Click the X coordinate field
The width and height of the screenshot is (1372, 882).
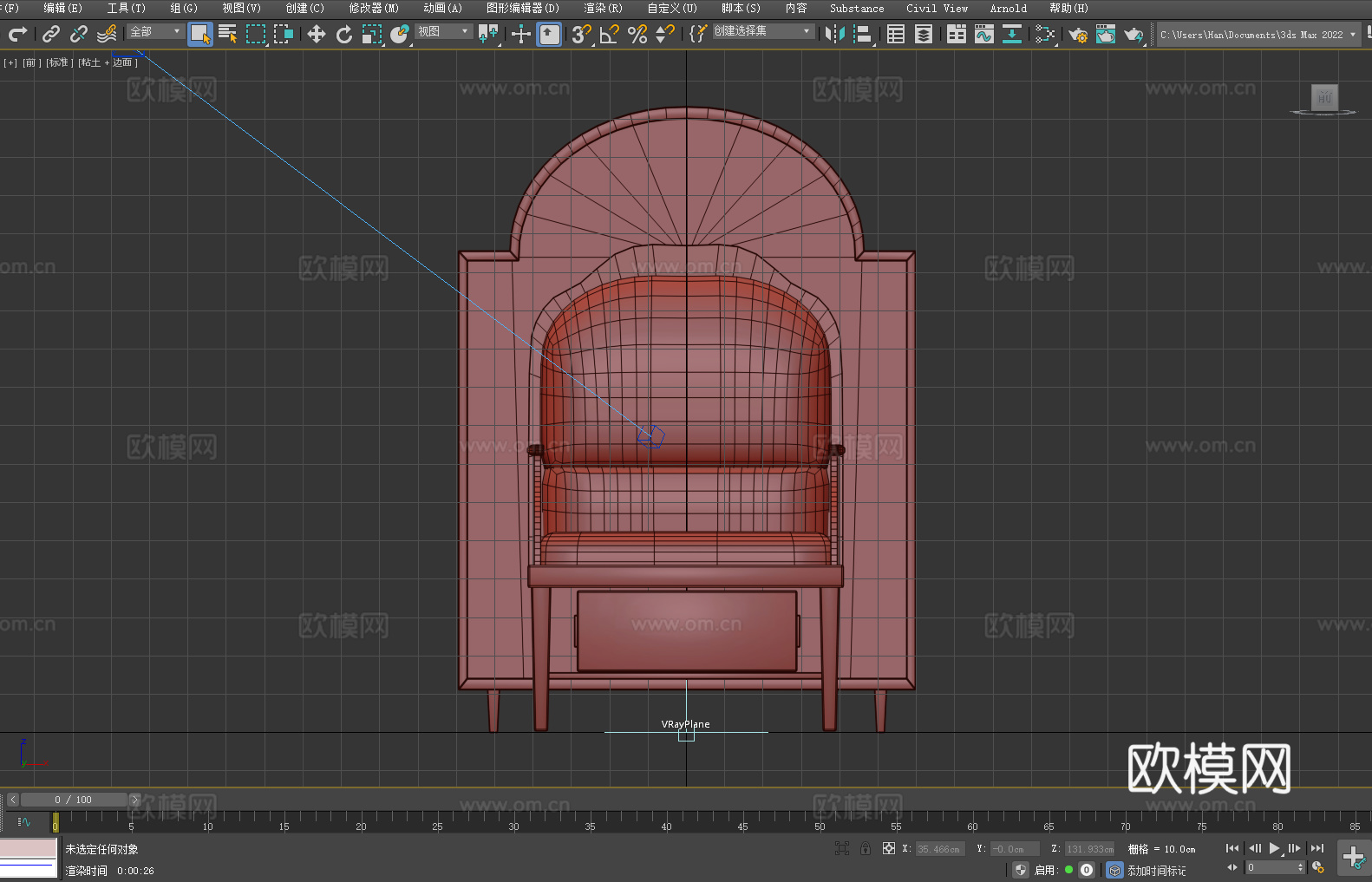tap(940, 849)
